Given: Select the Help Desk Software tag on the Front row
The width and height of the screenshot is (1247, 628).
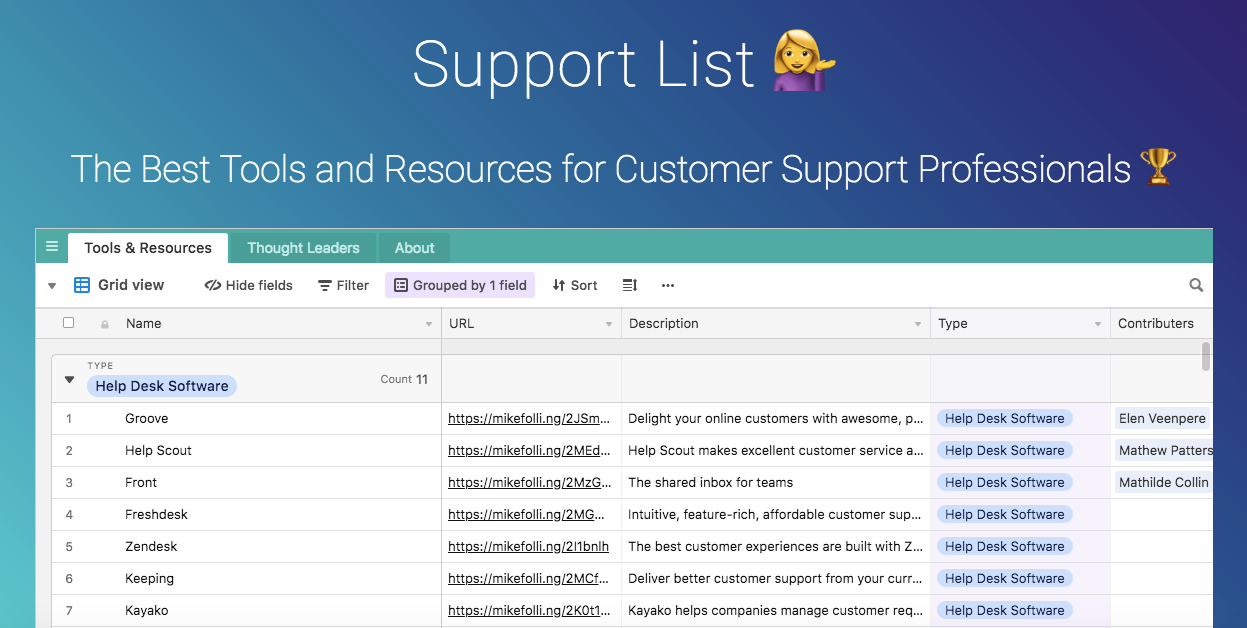Looking at the screenshot, I should 1004,482.
